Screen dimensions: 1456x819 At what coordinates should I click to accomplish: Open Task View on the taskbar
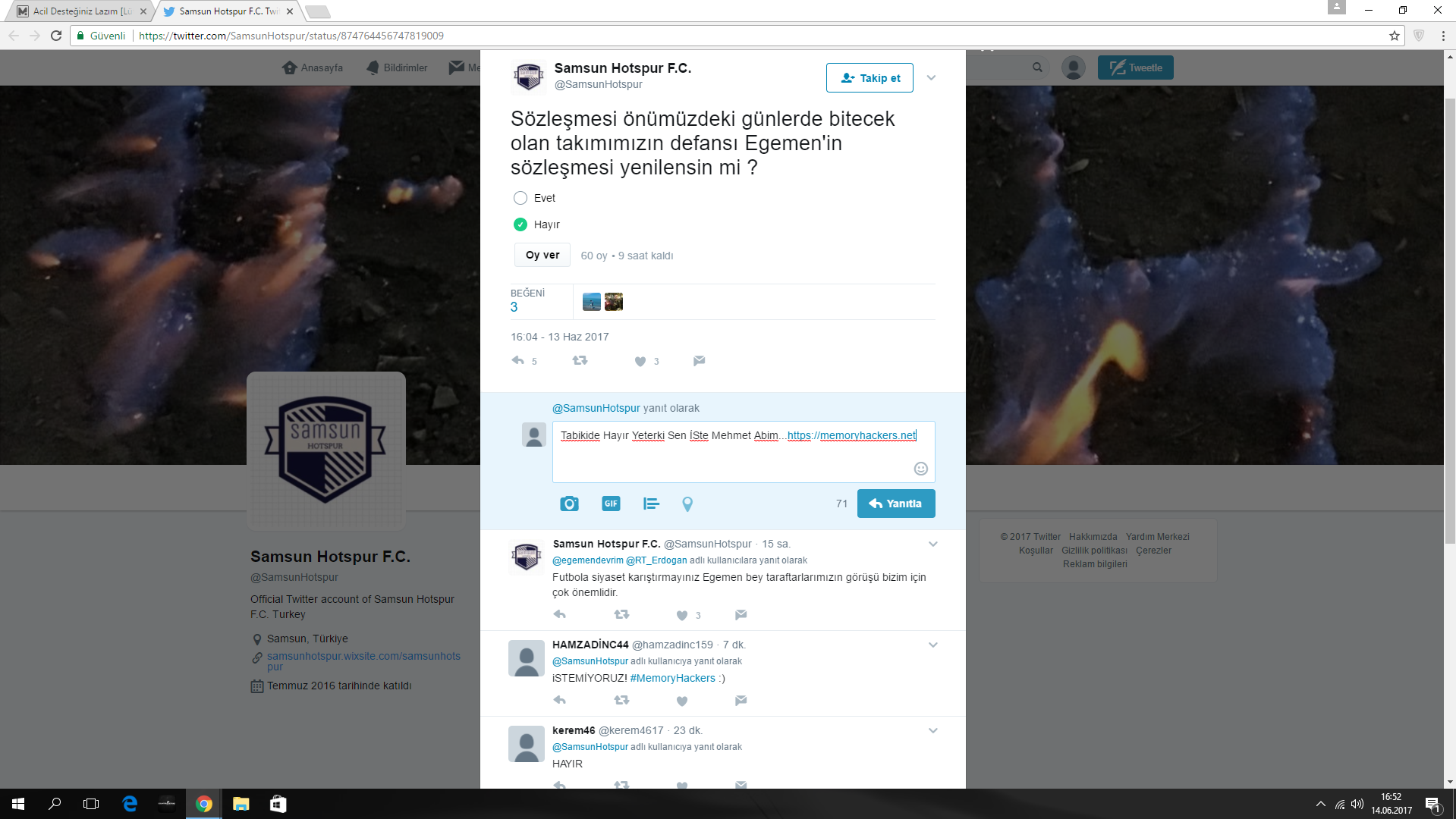pyautogui.click(x=91, y=804)
